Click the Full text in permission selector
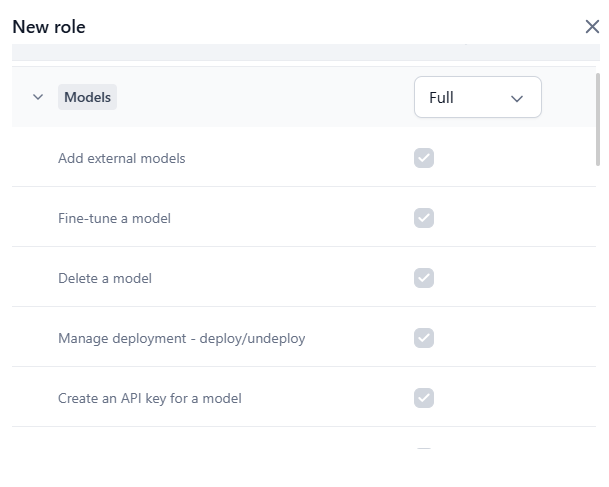Image resolution: width=609 pixels, height=487 pixels. (x=441, y=98)
